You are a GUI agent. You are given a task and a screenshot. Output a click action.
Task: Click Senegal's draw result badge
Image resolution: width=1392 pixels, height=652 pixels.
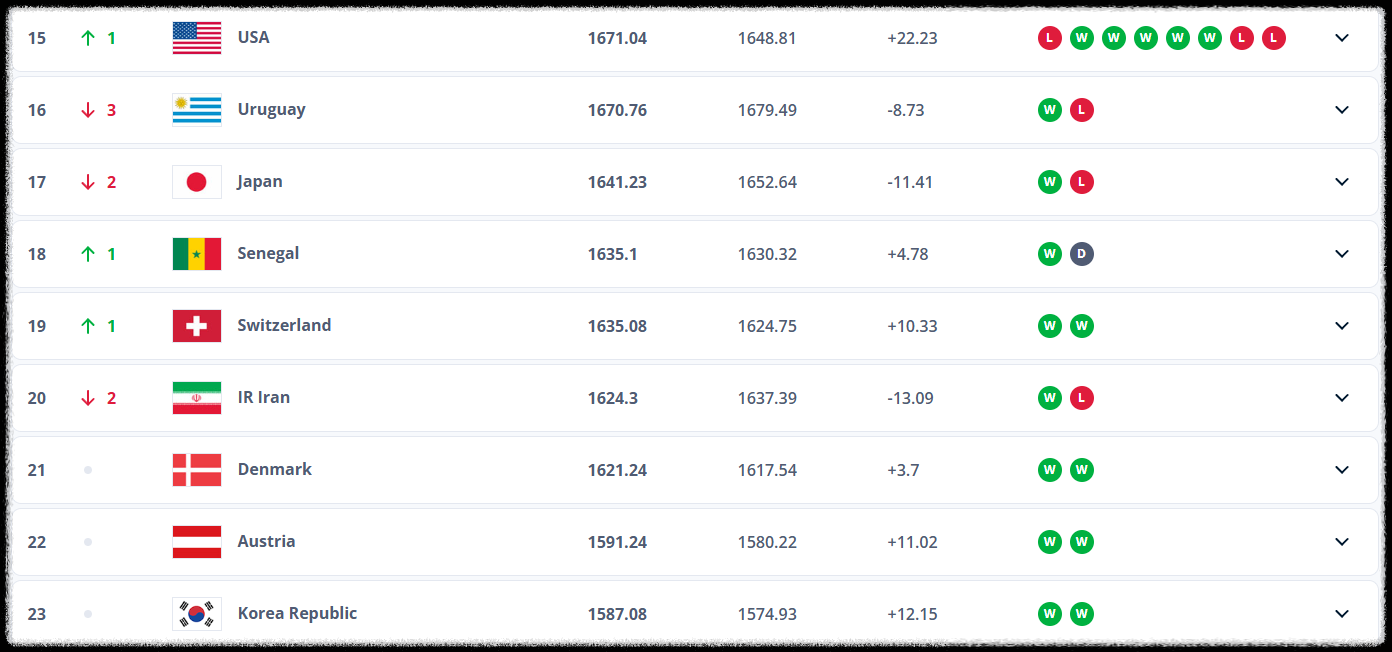(1082, 254)
